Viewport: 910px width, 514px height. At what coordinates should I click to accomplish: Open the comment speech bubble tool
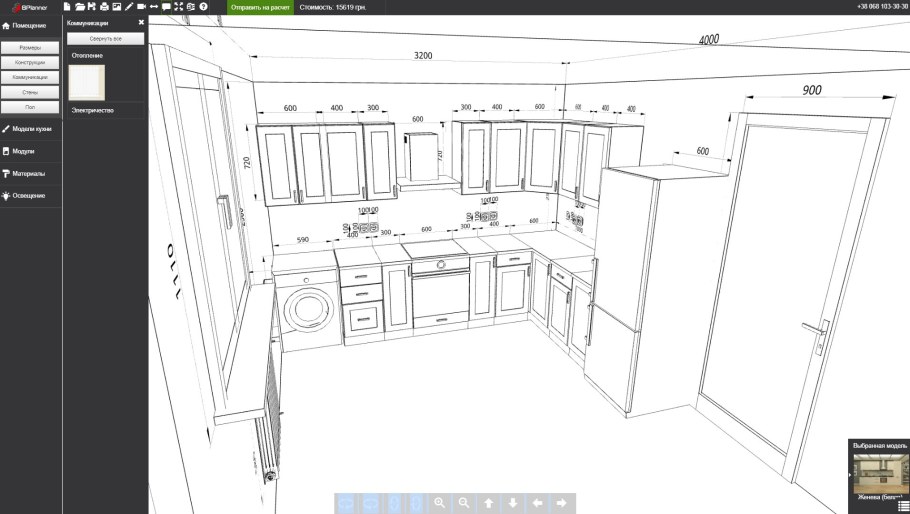pyautogui.click(x=166, y=7)
